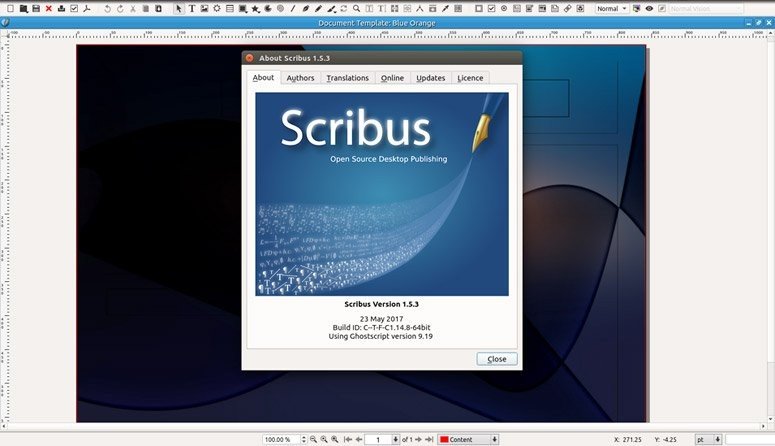
Task: Toggle the color management monitor icon
Action: pos(637,8)
